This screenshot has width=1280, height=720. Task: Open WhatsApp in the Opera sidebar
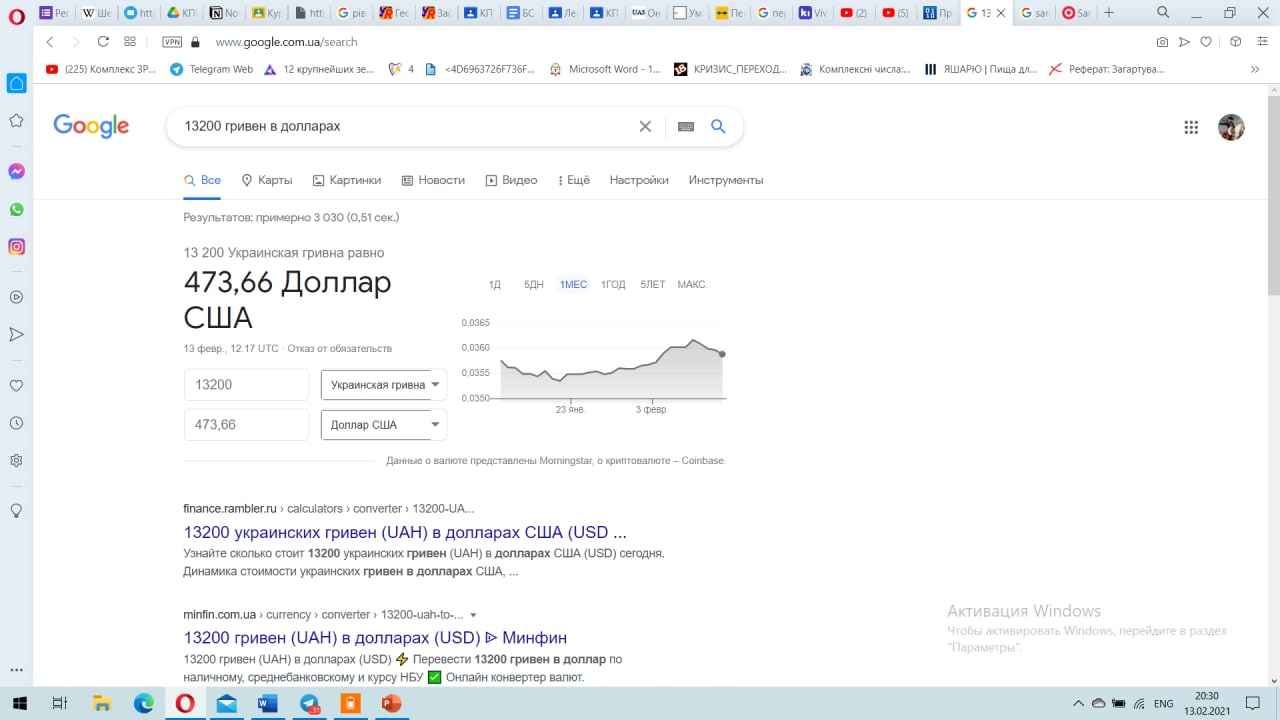(16, 209)
